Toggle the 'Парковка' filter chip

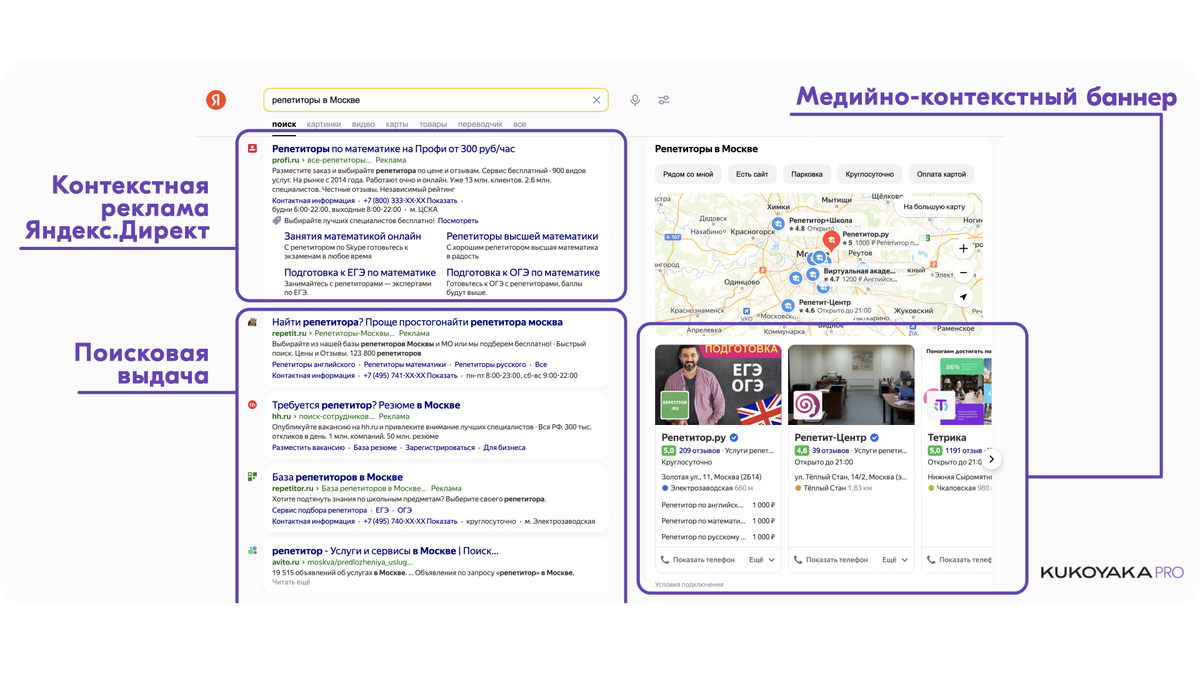806,174
